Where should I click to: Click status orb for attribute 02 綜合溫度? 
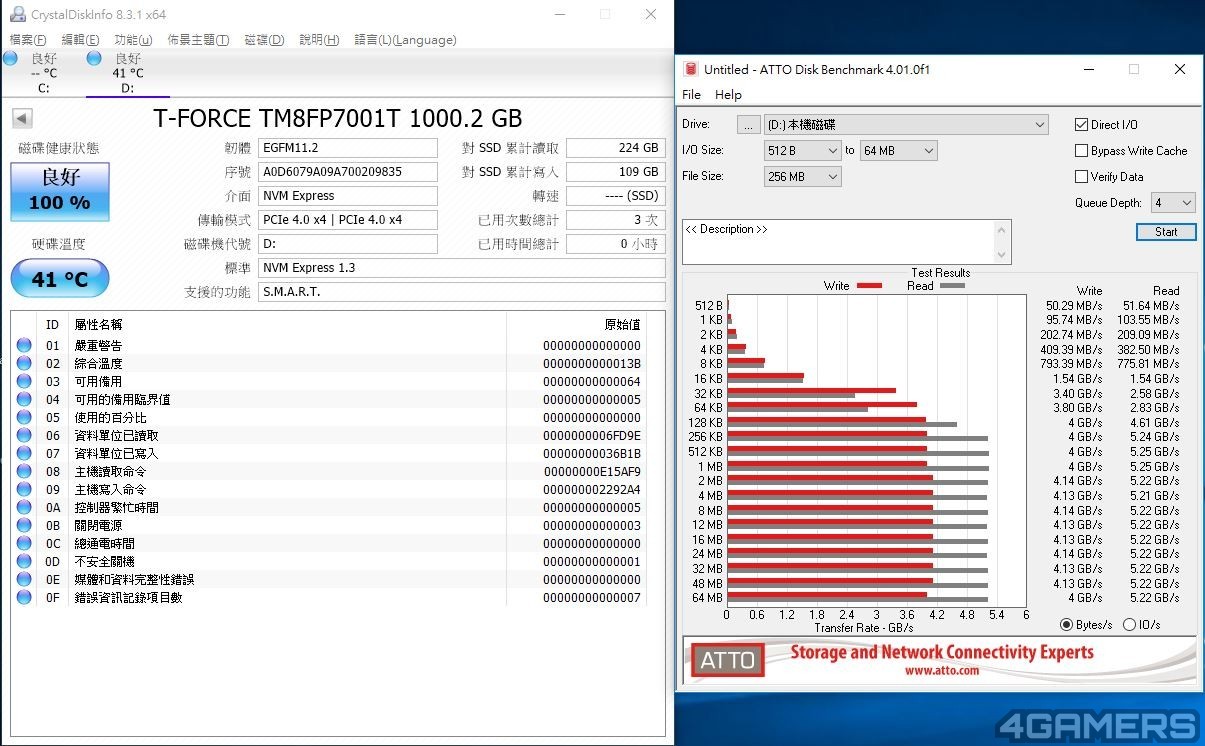tap(24, 364)
